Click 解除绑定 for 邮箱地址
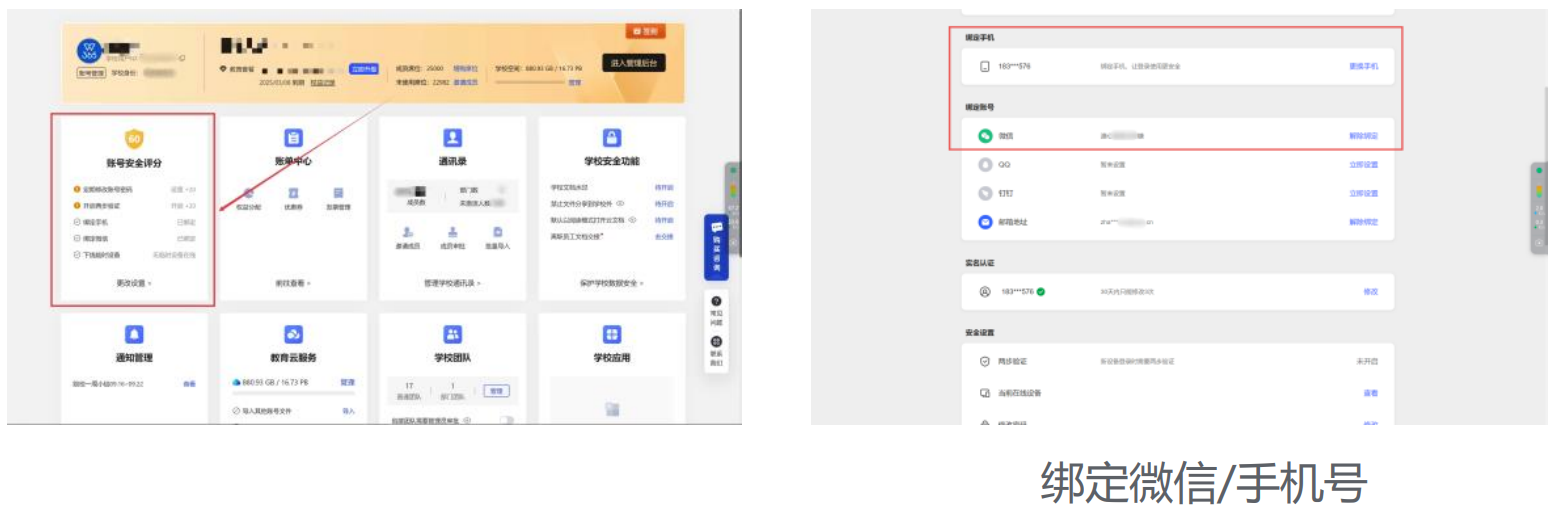 1364,222
